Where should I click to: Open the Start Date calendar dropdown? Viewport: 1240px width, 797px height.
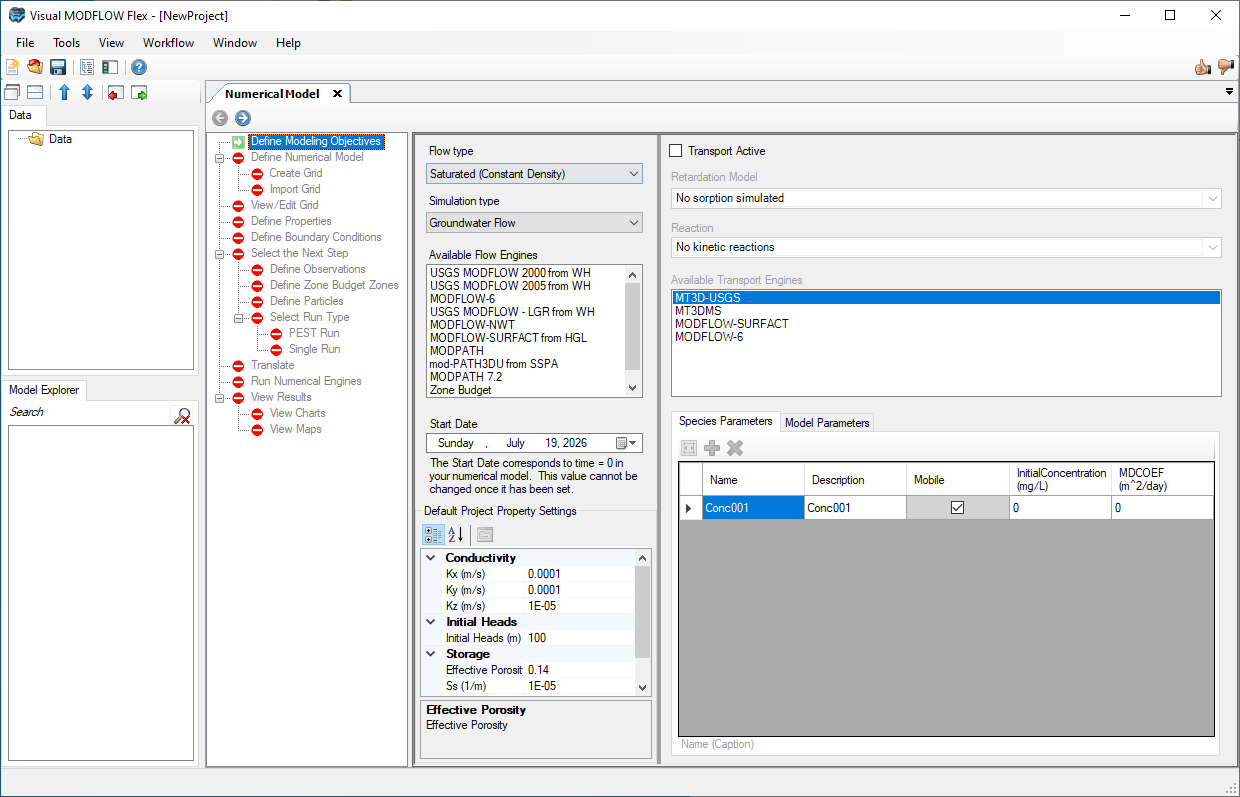[x=627, y=443]
